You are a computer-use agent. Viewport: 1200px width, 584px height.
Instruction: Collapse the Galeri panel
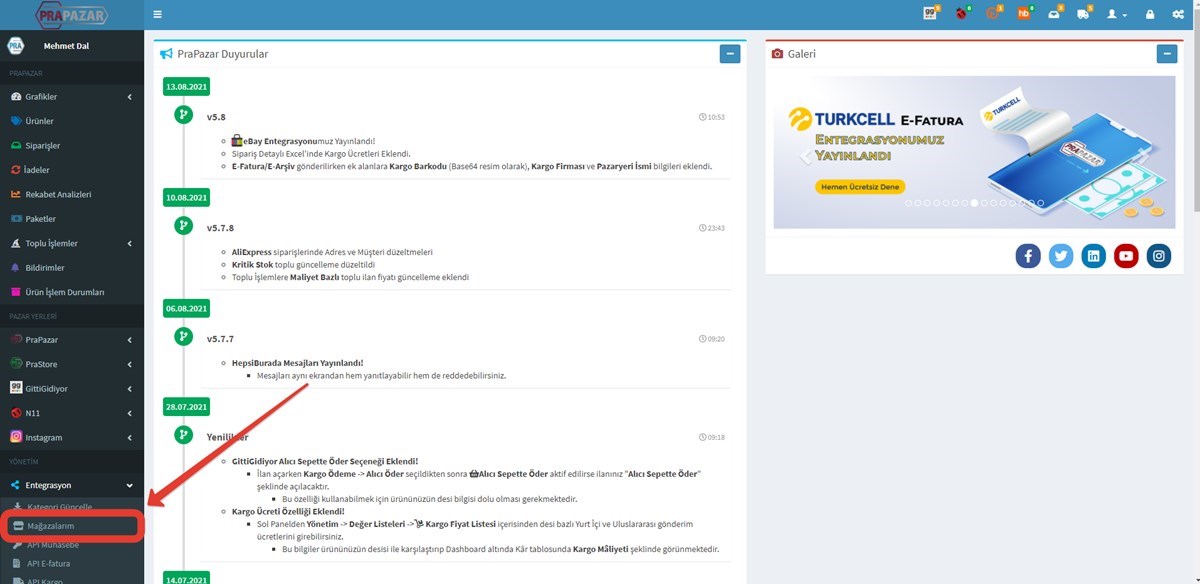point(1166,54)
